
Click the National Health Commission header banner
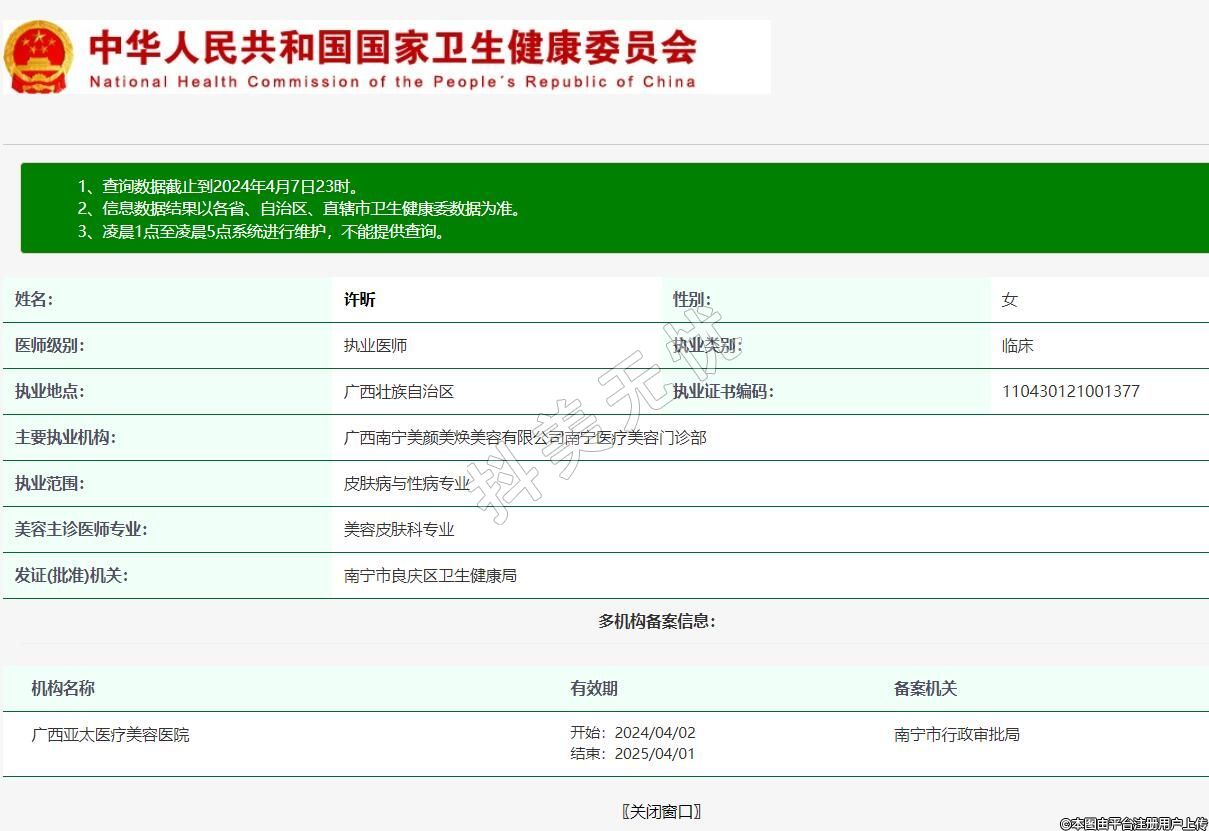392,58
